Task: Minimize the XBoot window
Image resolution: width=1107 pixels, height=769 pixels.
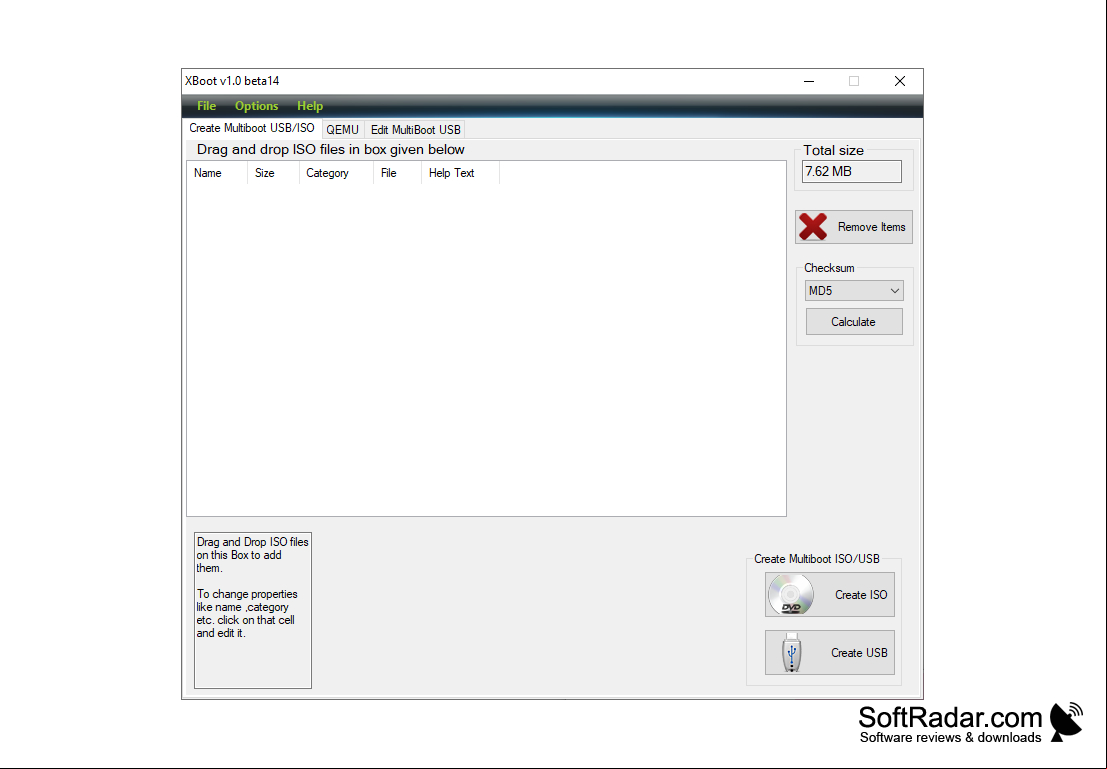Action: tap(809, 81)
